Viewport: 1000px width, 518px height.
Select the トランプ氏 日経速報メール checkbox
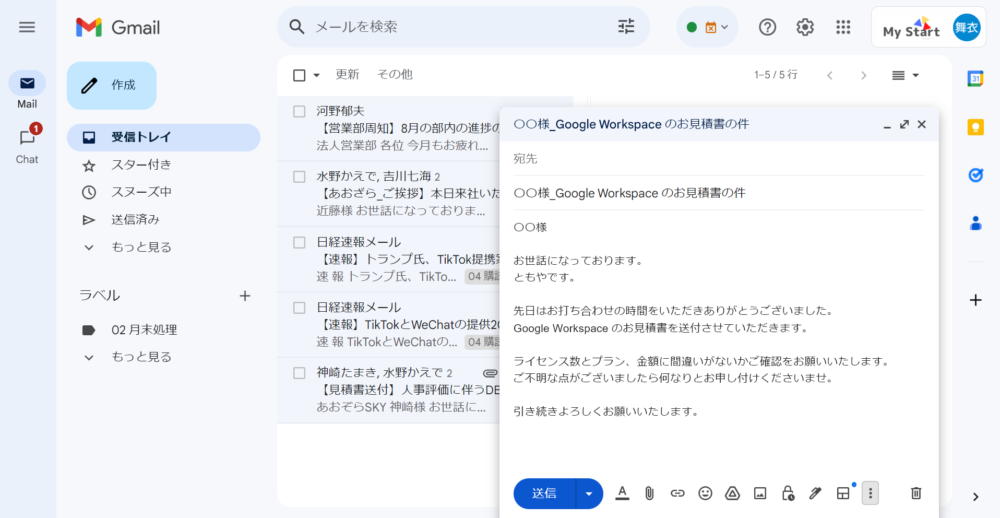coord(299,242)
